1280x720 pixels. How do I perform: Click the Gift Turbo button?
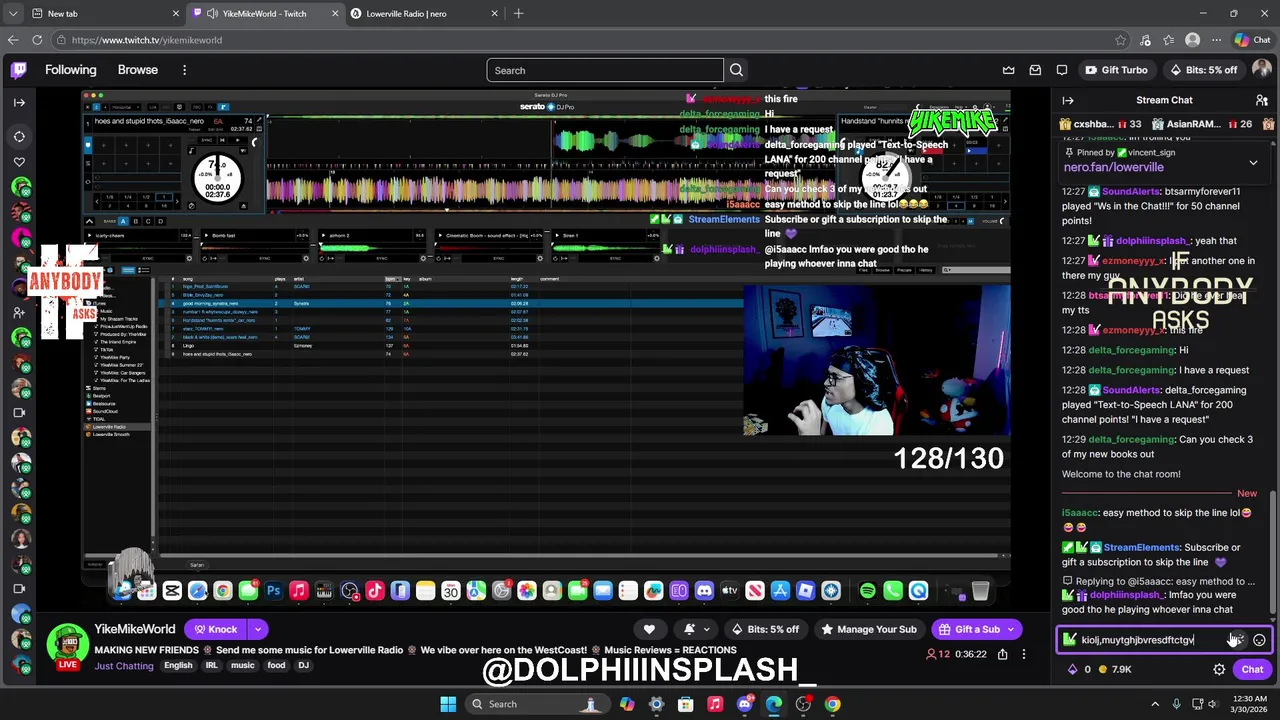(1116, 70)
